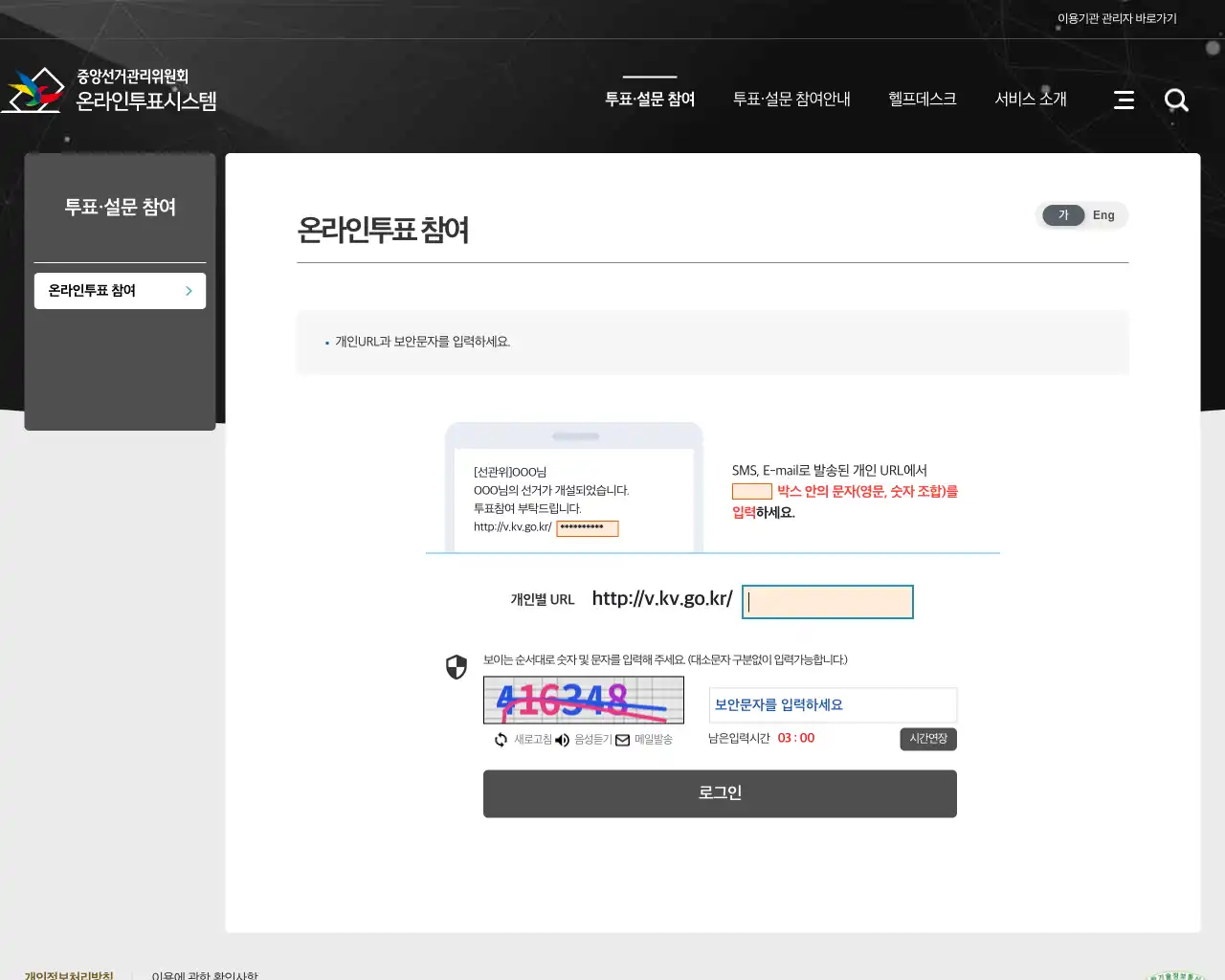Click the 보안문자를 입력하세요 input field
Image resolution: width=1225 pixels, height=980 pixels.
pos(832,704)
